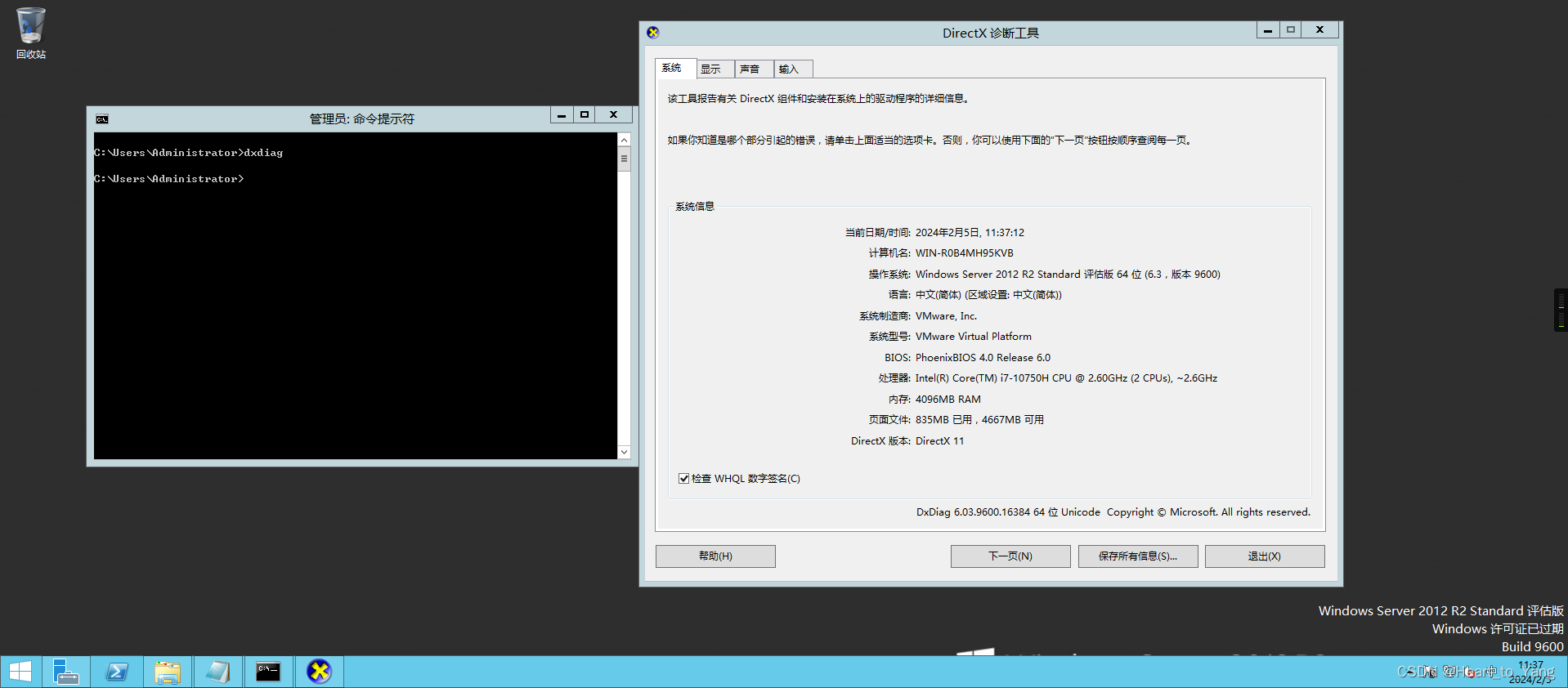Open PowerShell from the taskbar
This screenshot has height=688, width=1568.
[117, 672]
